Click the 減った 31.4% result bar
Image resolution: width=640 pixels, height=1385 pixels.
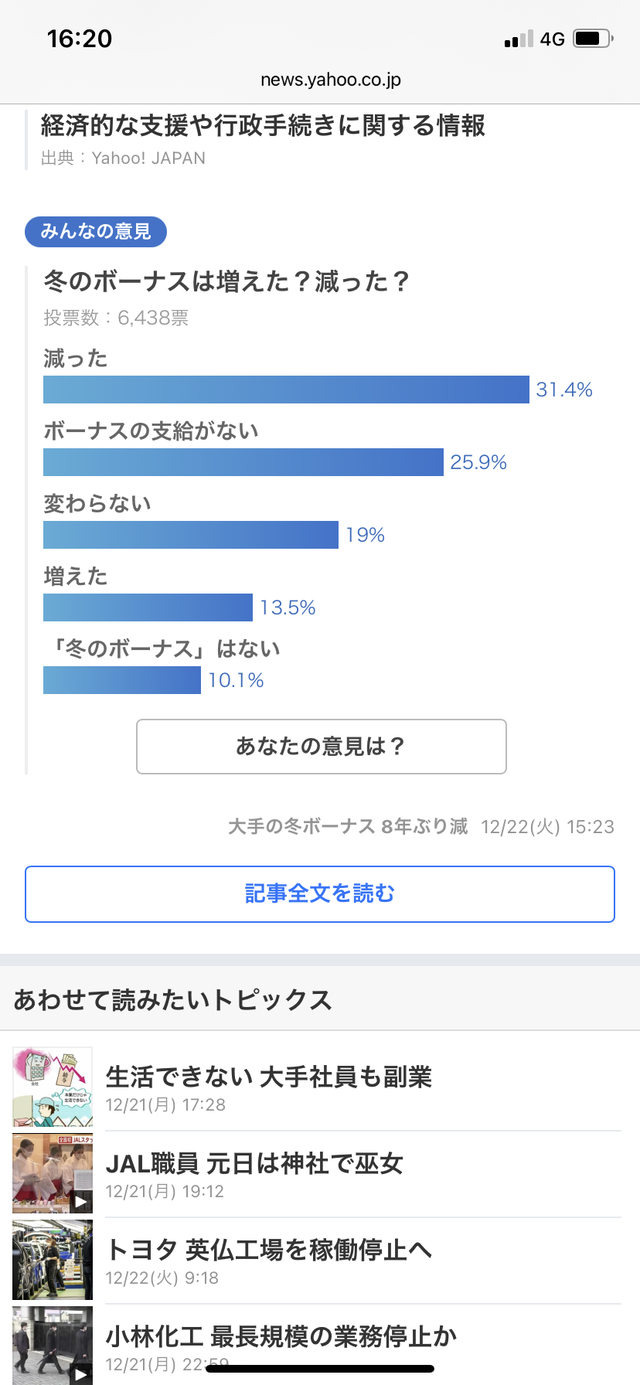pyautogui.click(x=286, y=389)
